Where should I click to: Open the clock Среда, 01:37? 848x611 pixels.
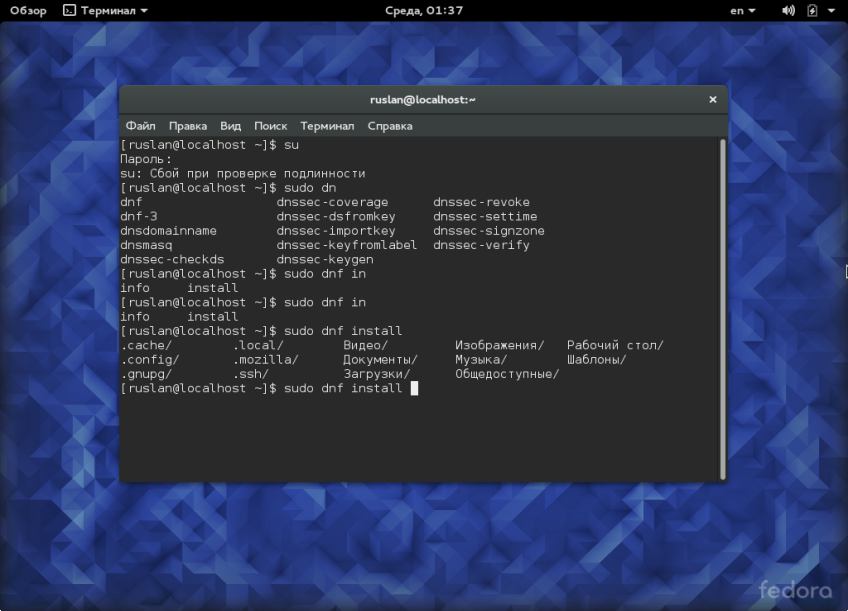coord(424,10)
